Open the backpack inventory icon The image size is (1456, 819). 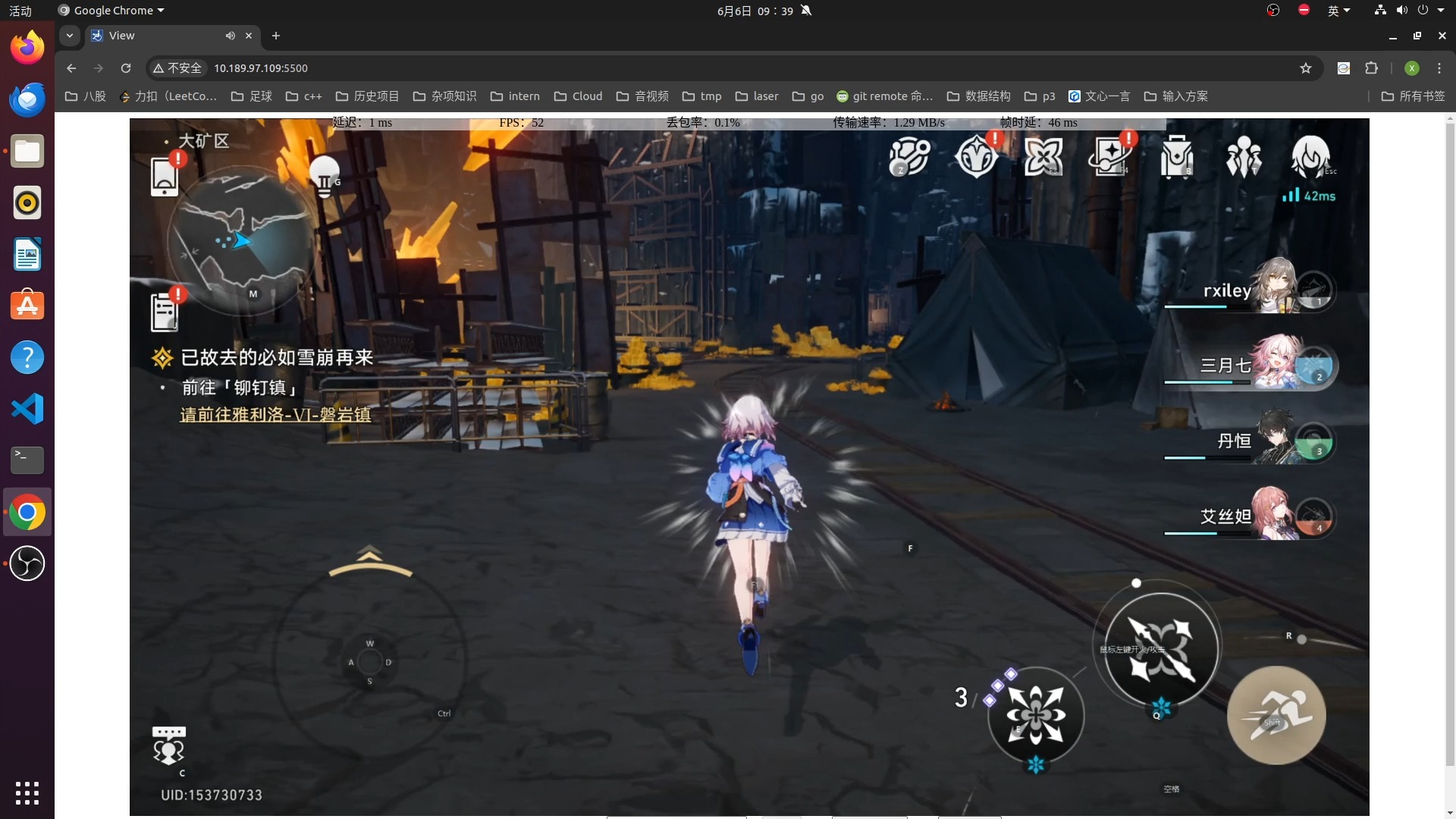tap(1176, 157)
